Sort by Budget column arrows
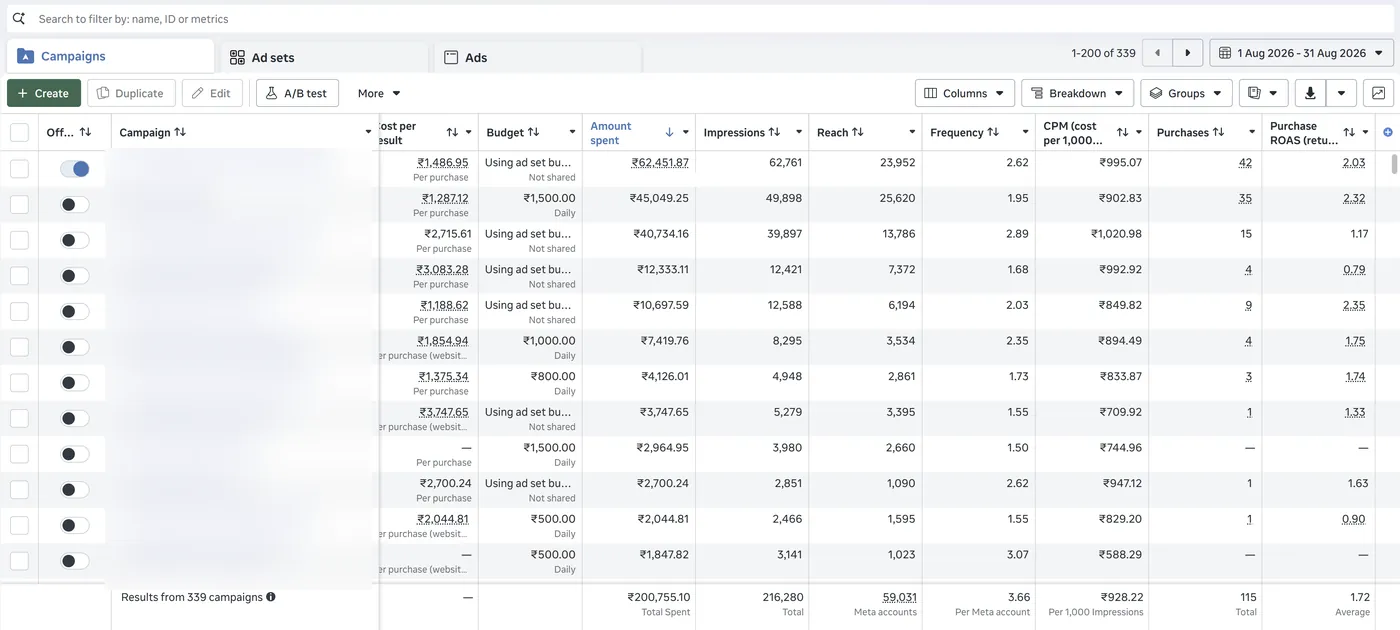1400x630 pixels. click(x=533, y=132)
